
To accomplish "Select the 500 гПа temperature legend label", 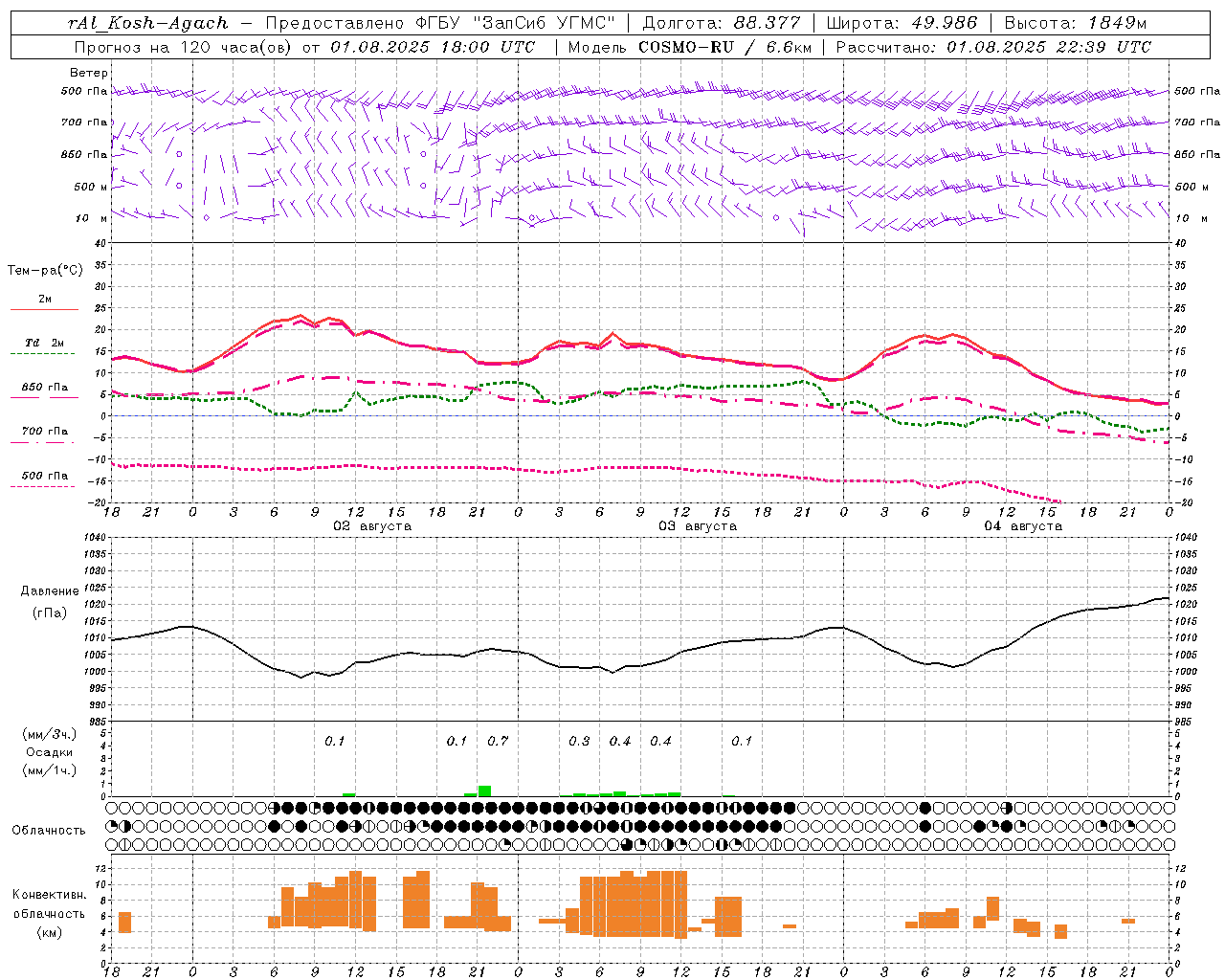I will coord(45,476).
